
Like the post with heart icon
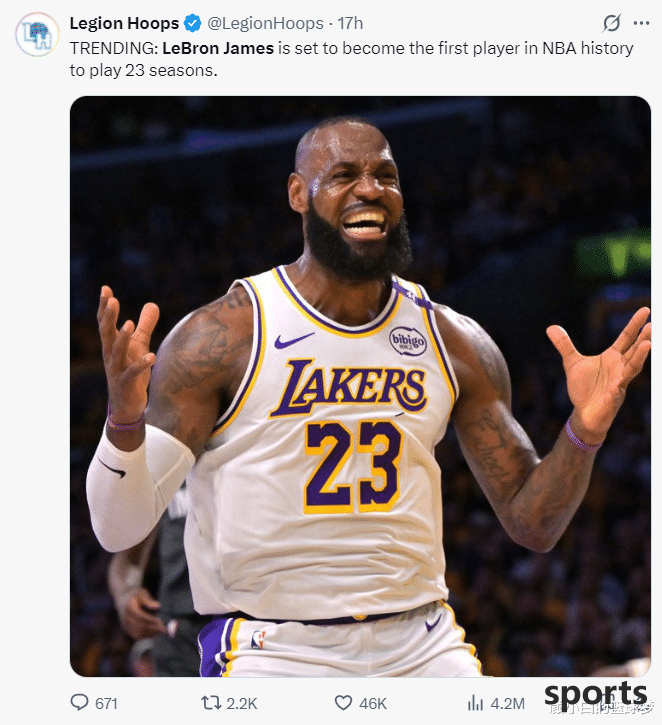point(343,703)
